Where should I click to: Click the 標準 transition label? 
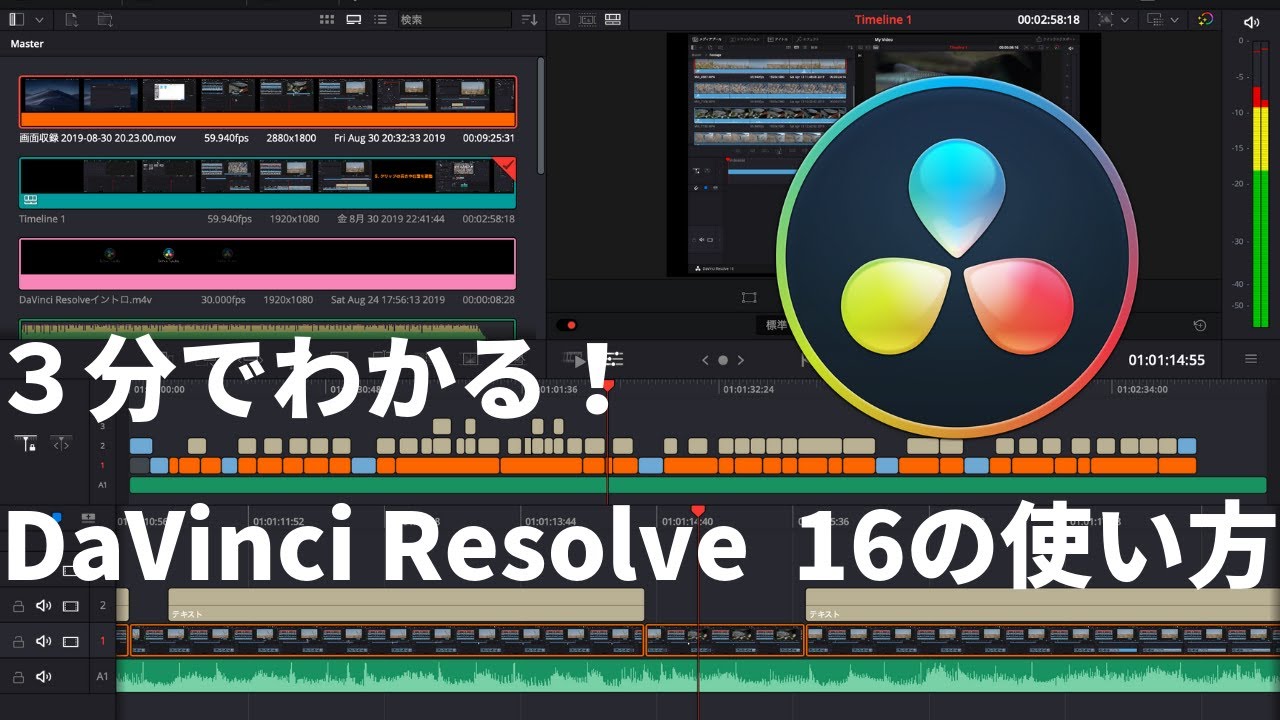[x=777, y=325]
